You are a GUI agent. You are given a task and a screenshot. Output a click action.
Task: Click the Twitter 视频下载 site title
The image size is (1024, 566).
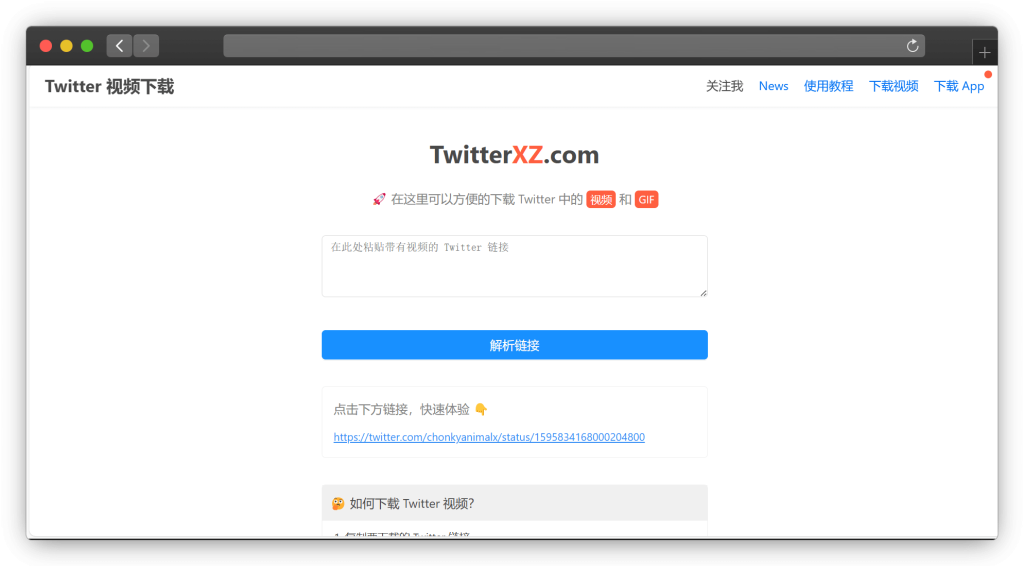click(x=109, y=87)
